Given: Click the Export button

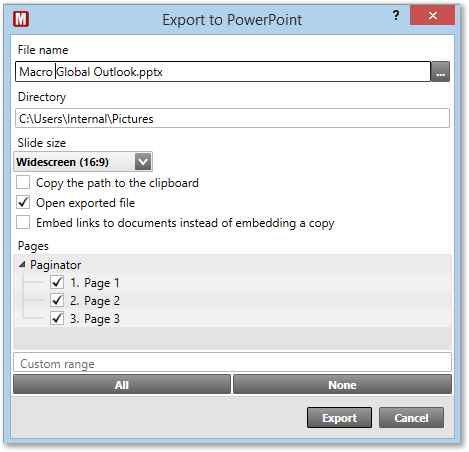Looking at the screenshot, I should click(339, 417).
